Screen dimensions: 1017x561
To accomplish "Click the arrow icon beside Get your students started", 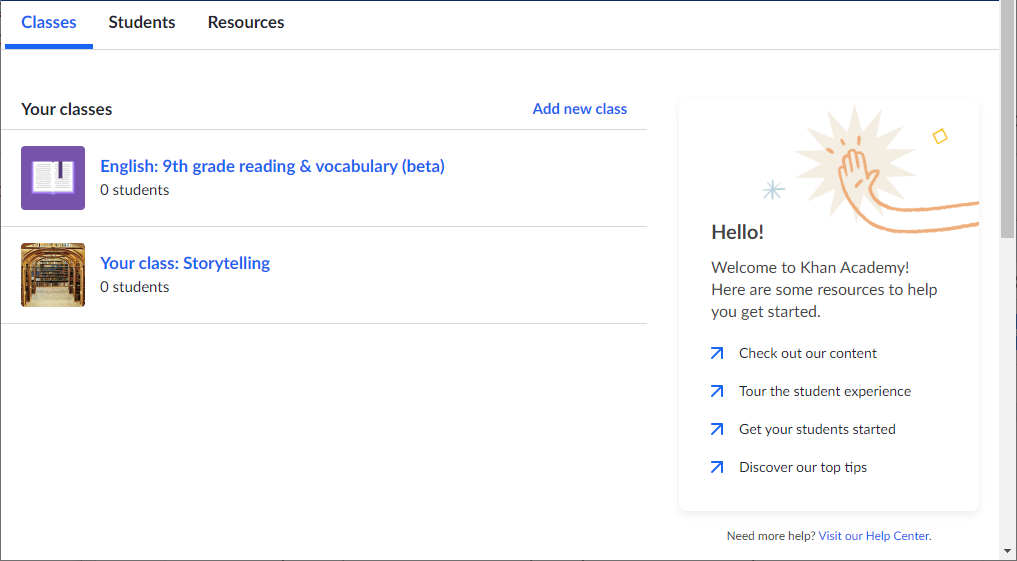I will (717, 429).
